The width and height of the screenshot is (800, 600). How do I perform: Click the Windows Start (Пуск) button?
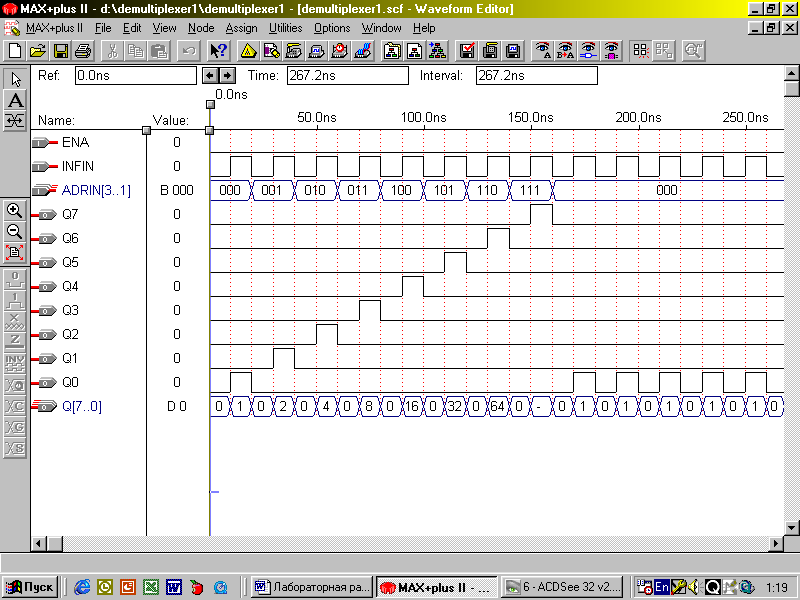[x=30, y=587]
